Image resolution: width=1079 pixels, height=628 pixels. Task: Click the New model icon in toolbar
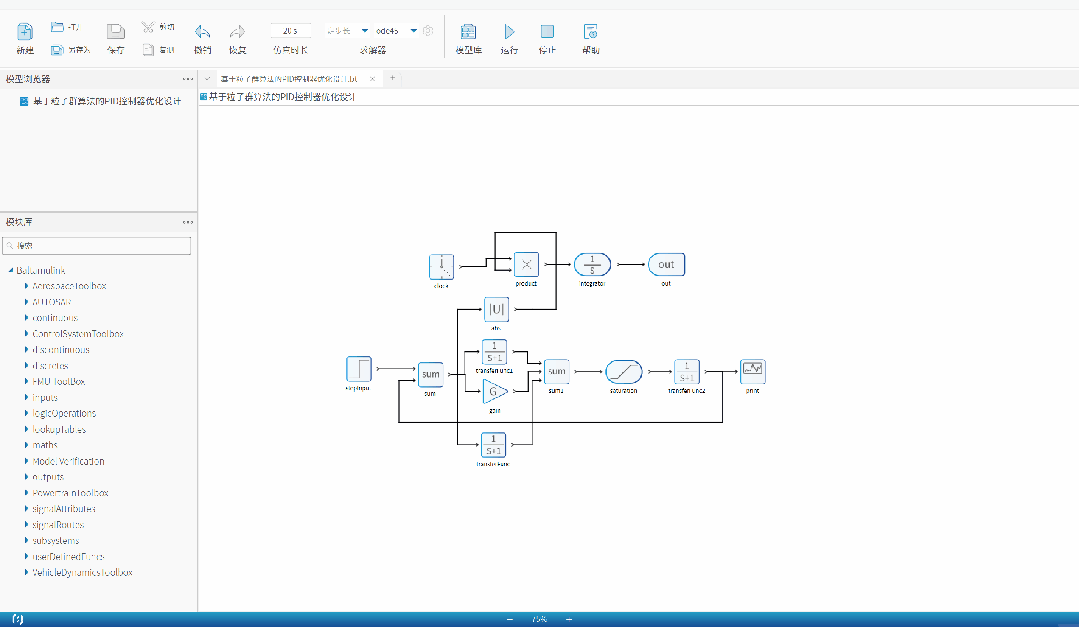point(25,32)
